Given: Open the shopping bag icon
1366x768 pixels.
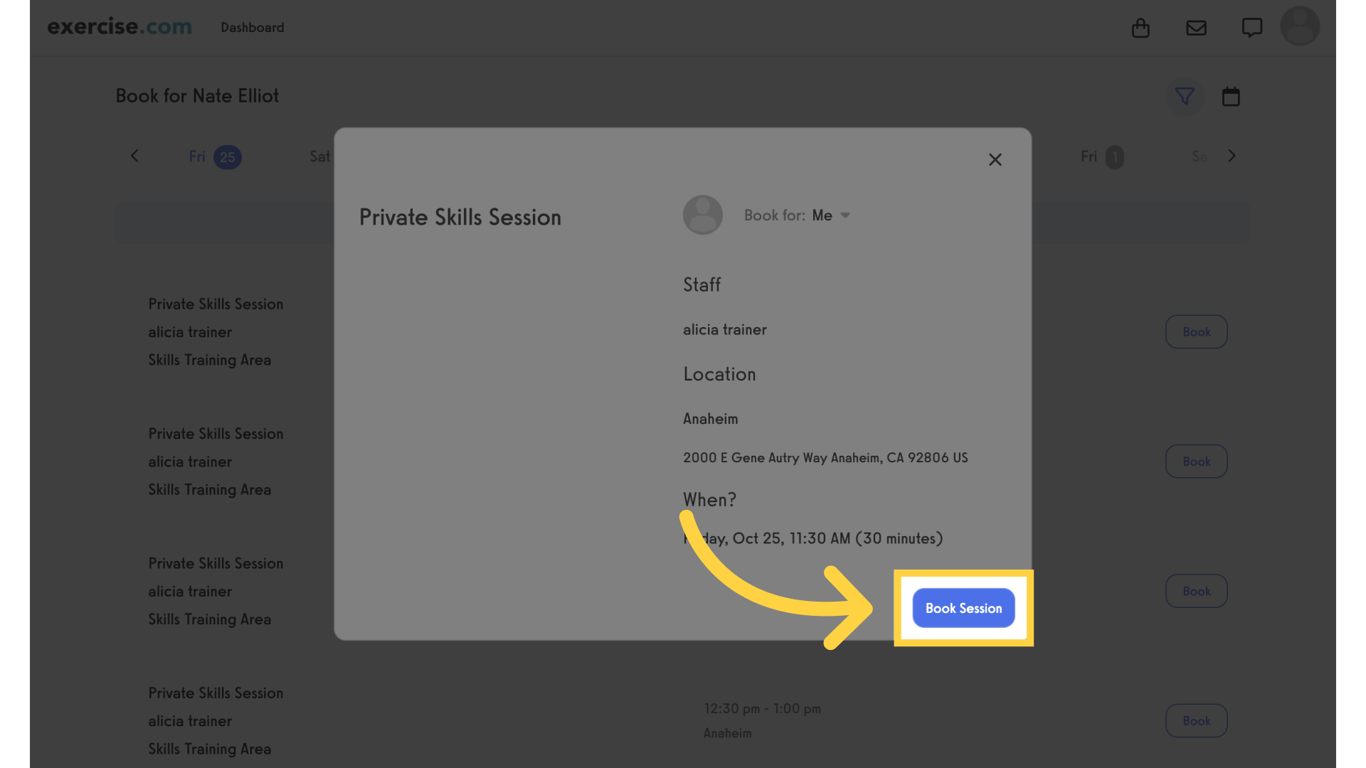Looking at the screenshot, I should [1140, 28].
